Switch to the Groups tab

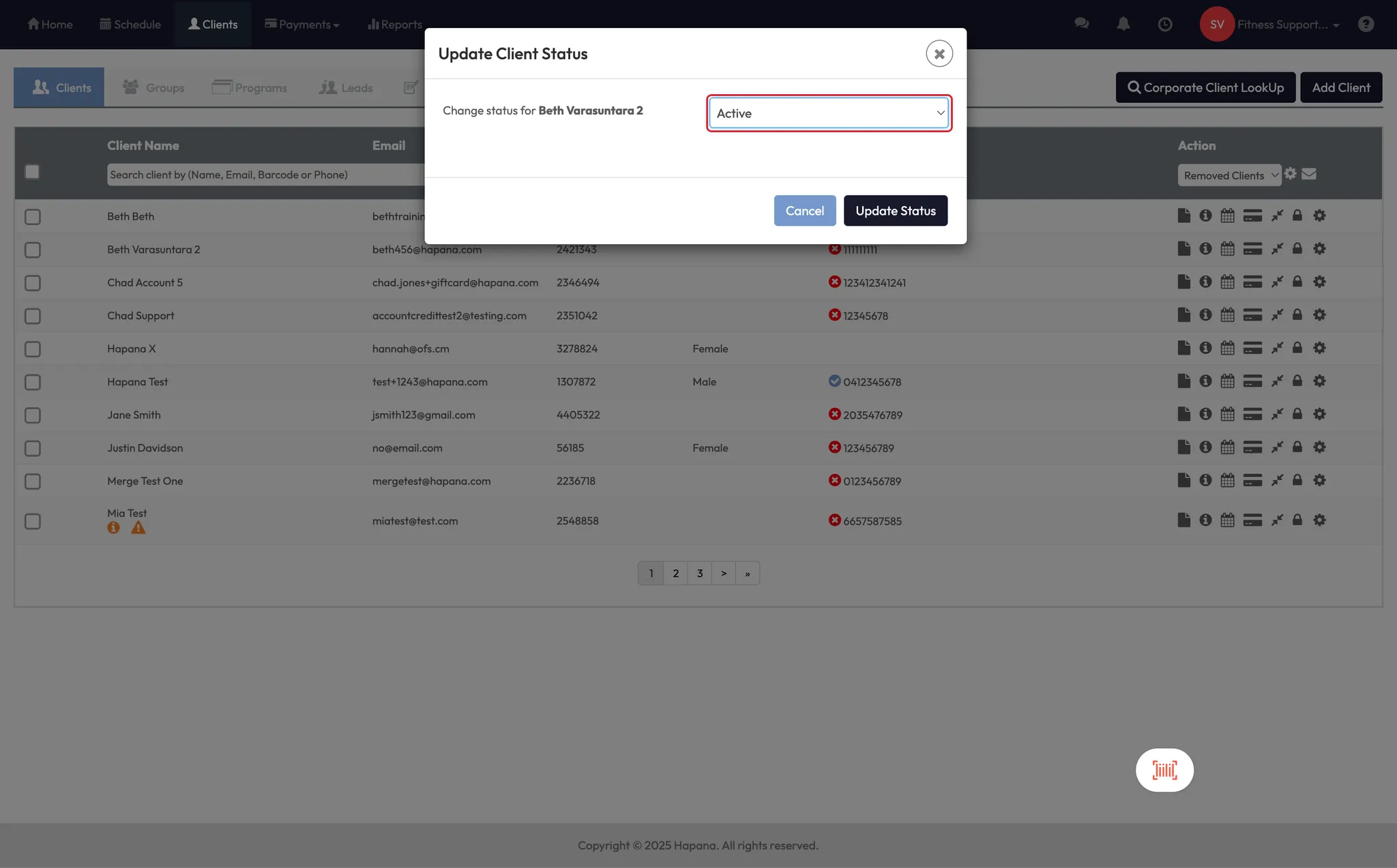[154, 87]
